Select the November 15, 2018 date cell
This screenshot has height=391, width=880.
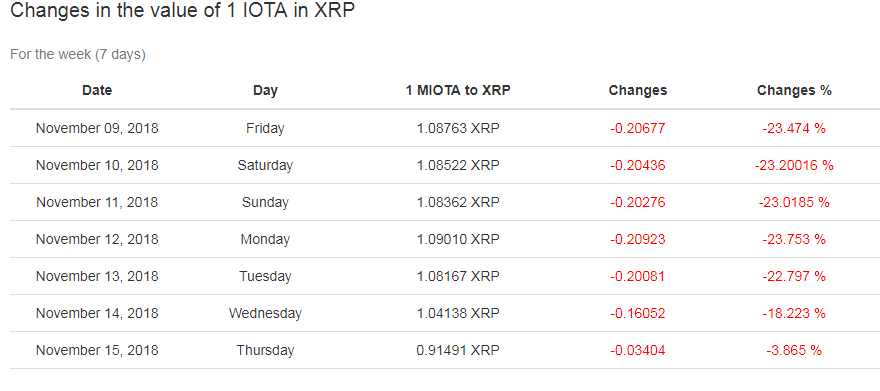tap(97, 351)
